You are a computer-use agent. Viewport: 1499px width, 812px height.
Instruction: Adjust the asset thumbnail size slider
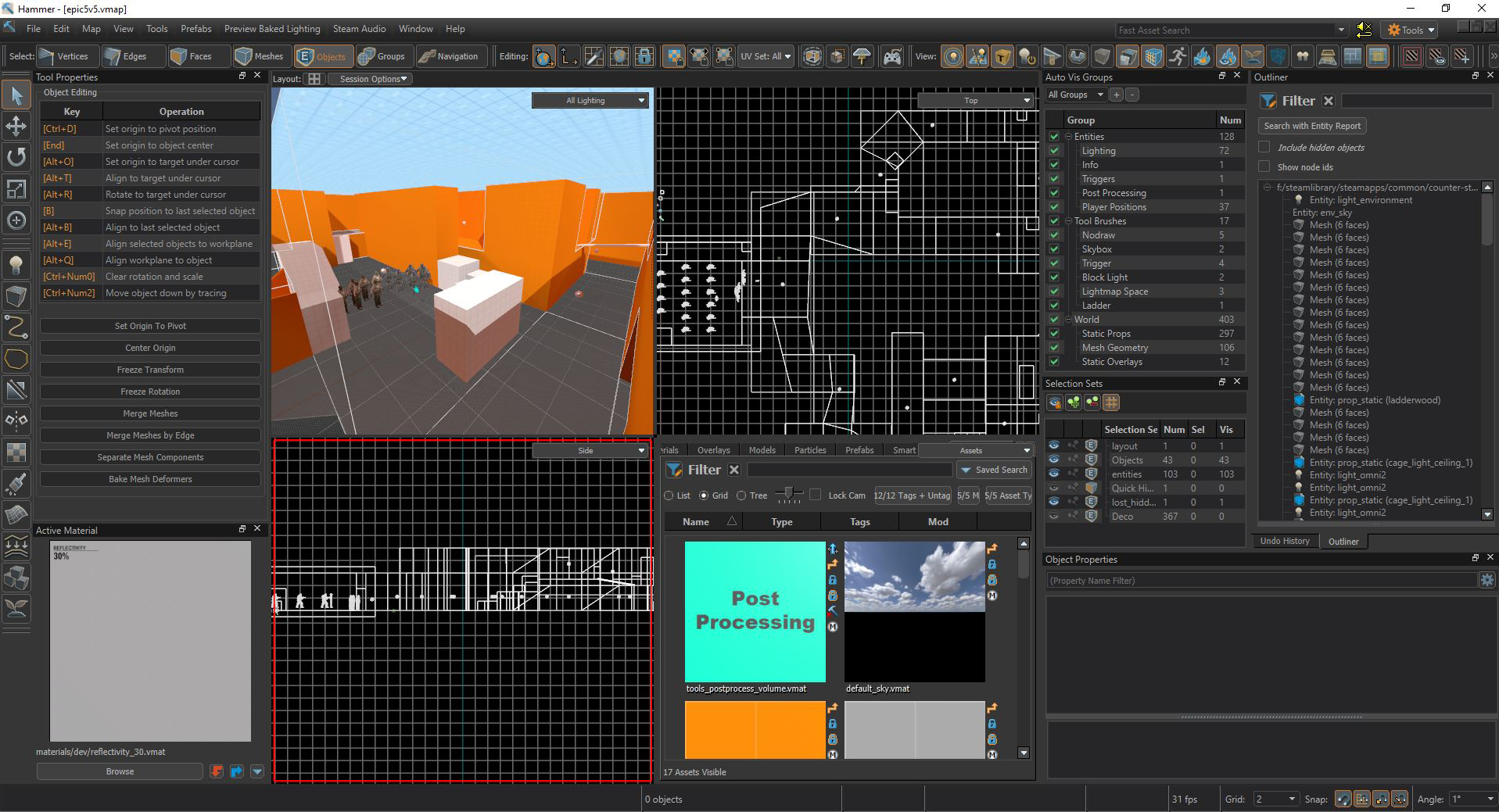(x=789, y=493)
